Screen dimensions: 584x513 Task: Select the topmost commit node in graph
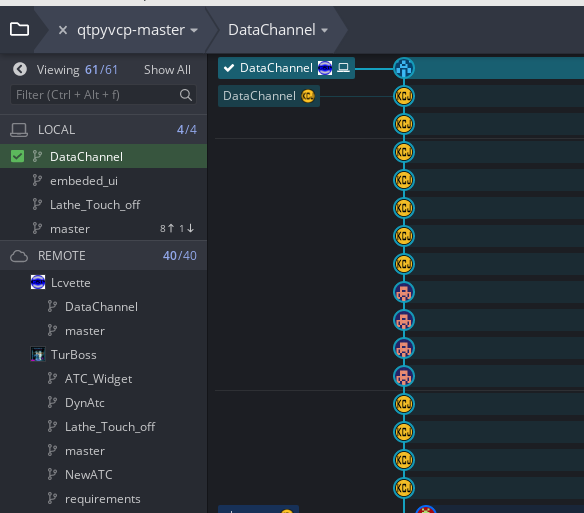(x=404, y=68)
